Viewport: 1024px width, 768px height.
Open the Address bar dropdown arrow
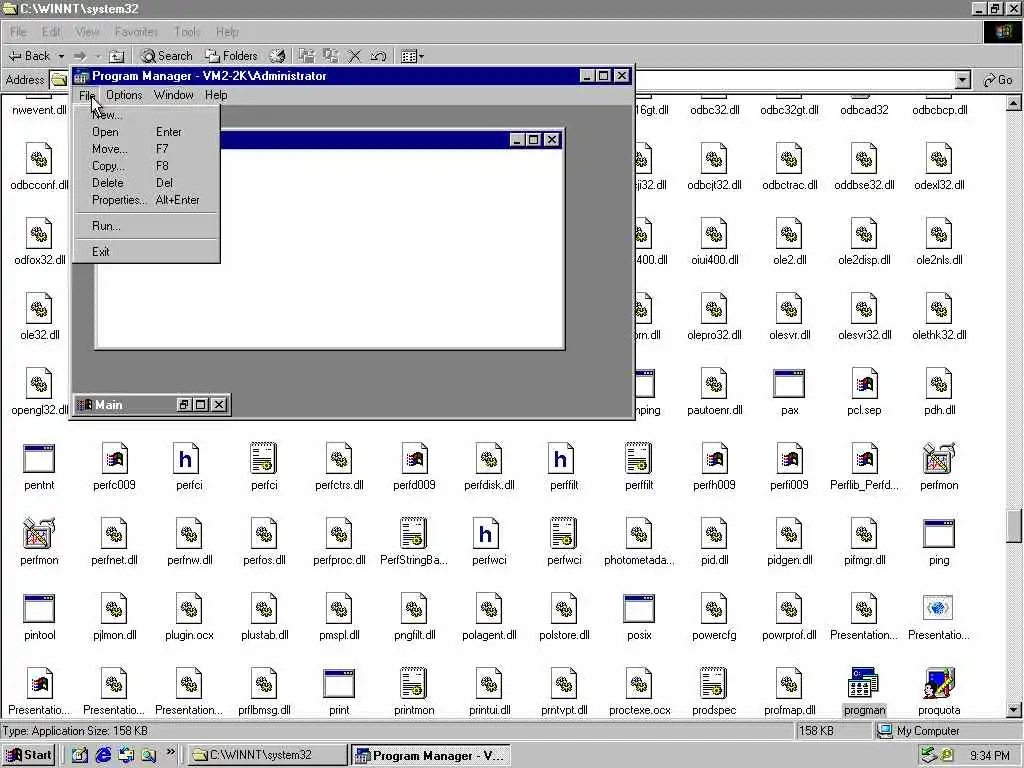962,80
